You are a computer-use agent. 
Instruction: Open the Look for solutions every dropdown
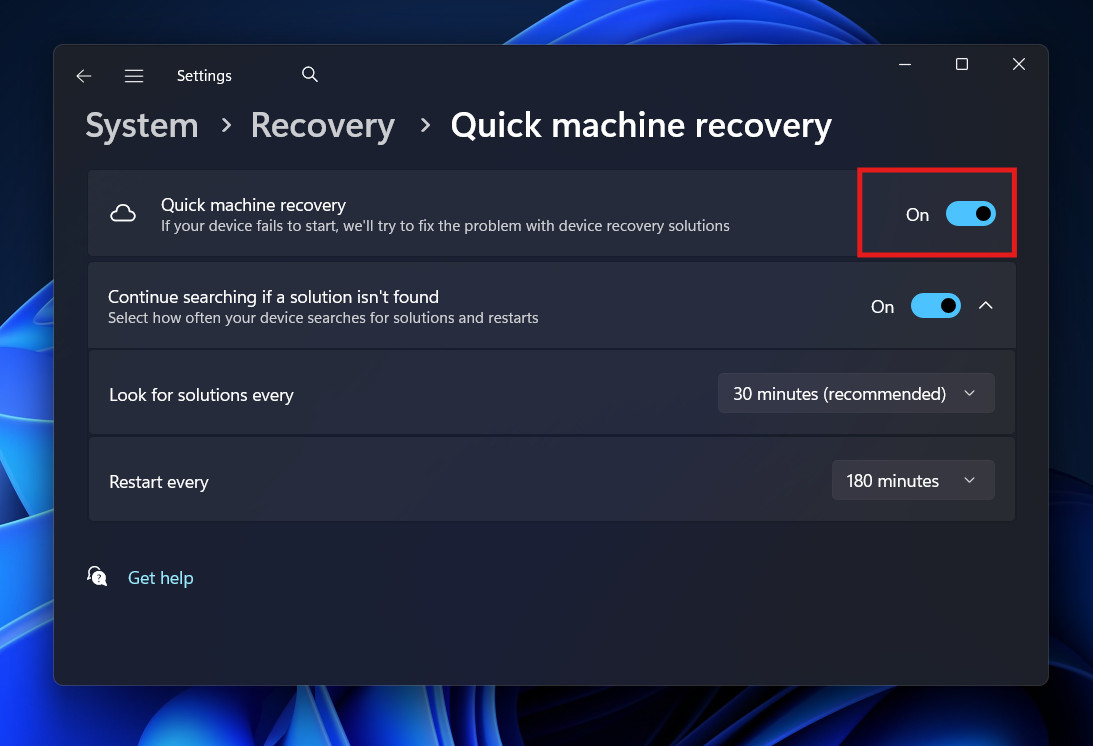(856, 393)
